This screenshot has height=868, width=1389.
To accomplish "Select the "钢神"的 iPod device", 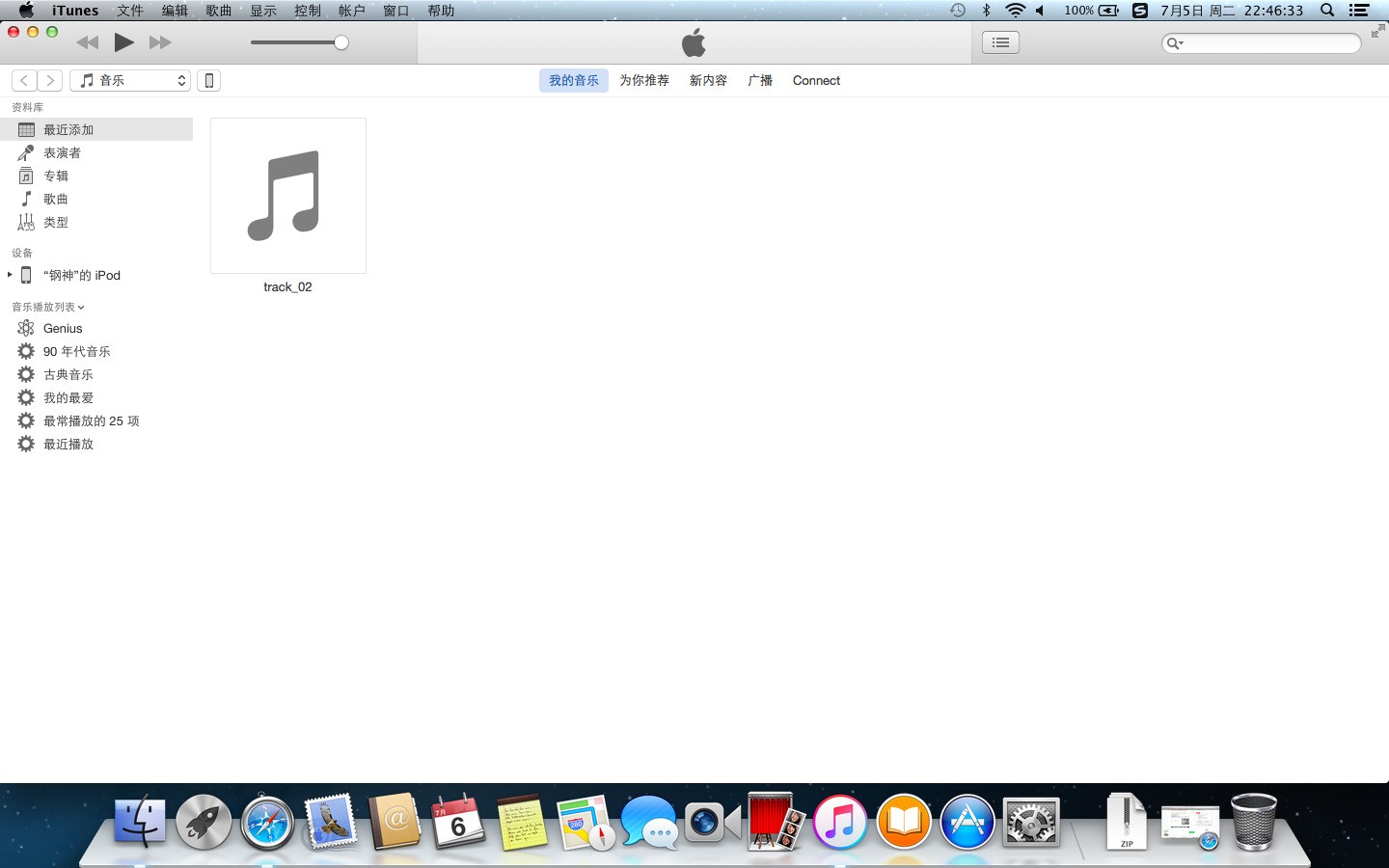I will click(x=96, y=275).
